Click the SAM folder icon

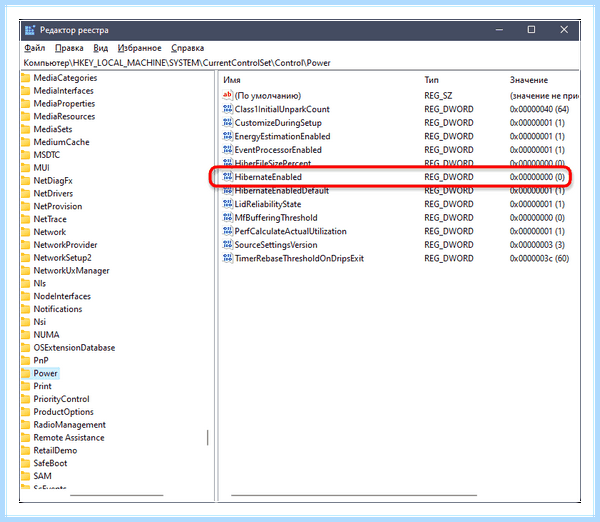pos(26,476)
